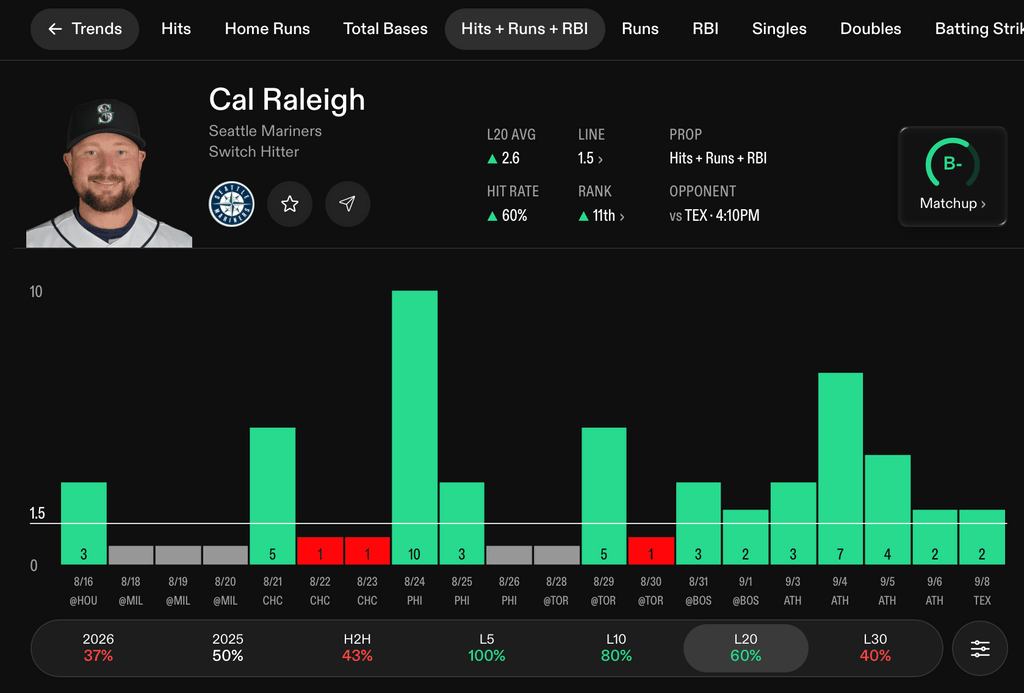This screenshot has width=1024, height=693.
Task: Select the H2H split 43%
Action: [357, 647]
